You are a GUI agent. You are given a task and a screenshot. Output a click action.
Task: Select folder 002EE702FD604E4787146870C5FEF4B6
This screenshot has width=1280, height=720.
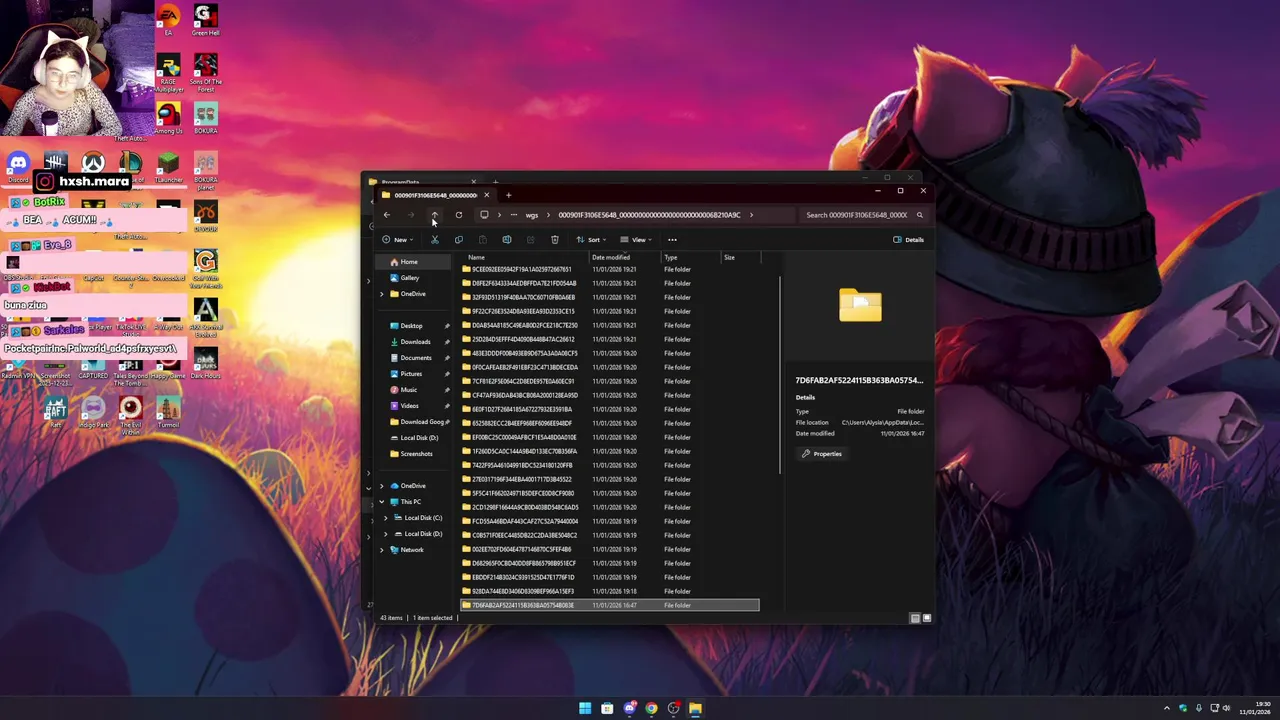[610, 549]
